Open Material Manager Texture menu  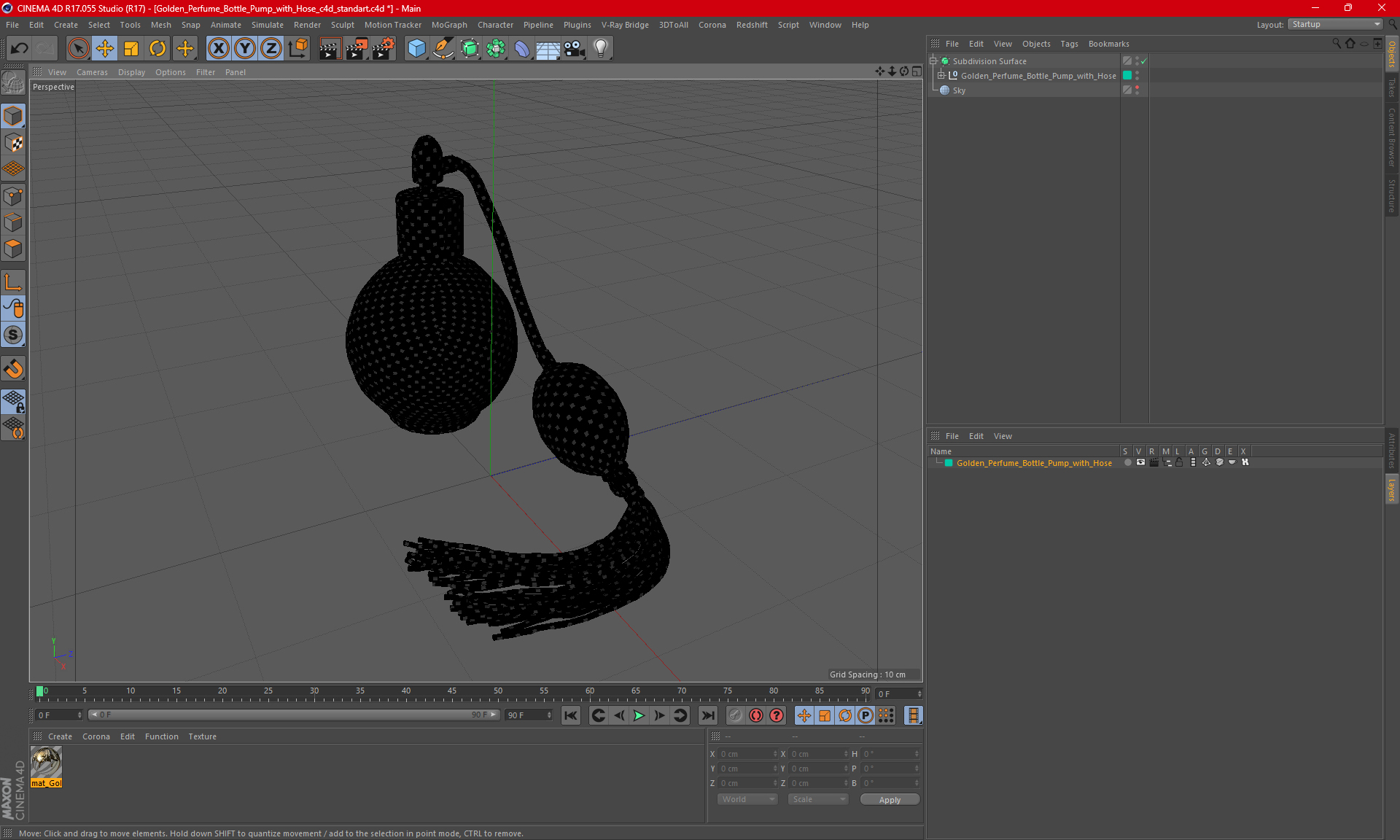point(202,736)
